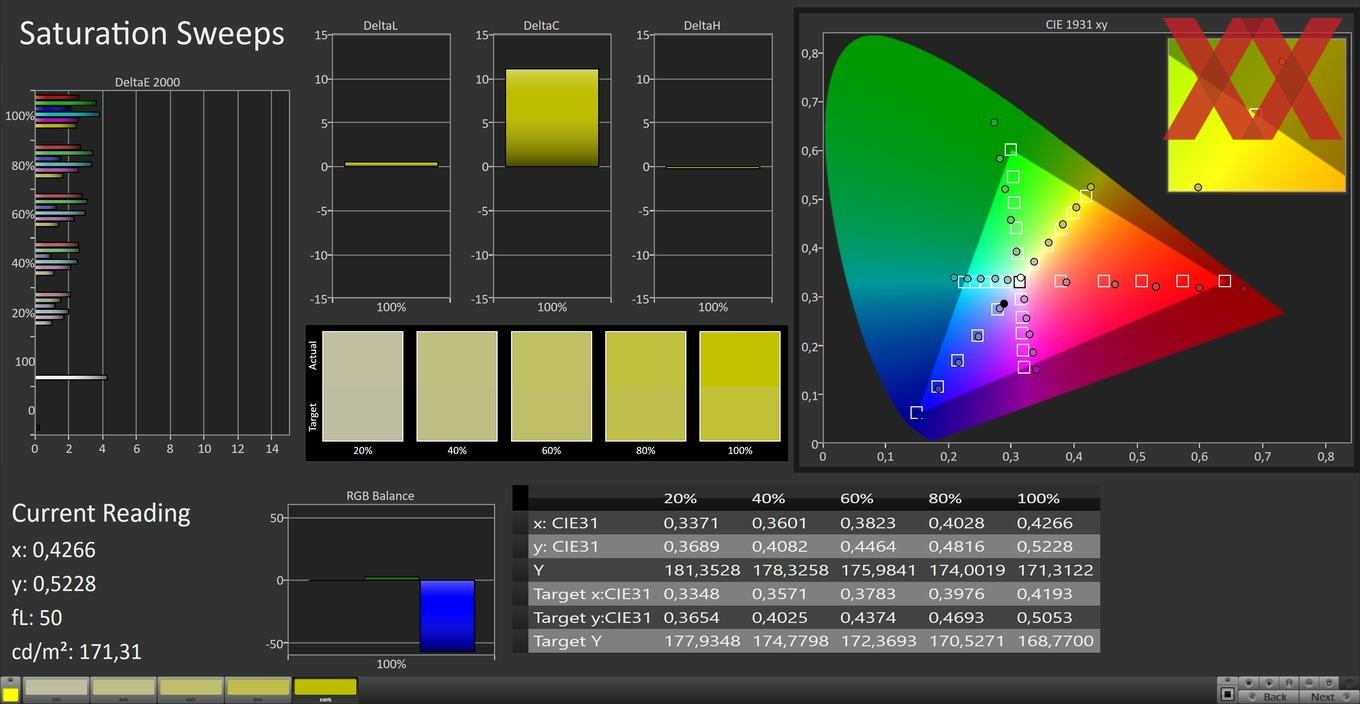
Task: Click the x: CIE31 row label
Action: point(565,522)
